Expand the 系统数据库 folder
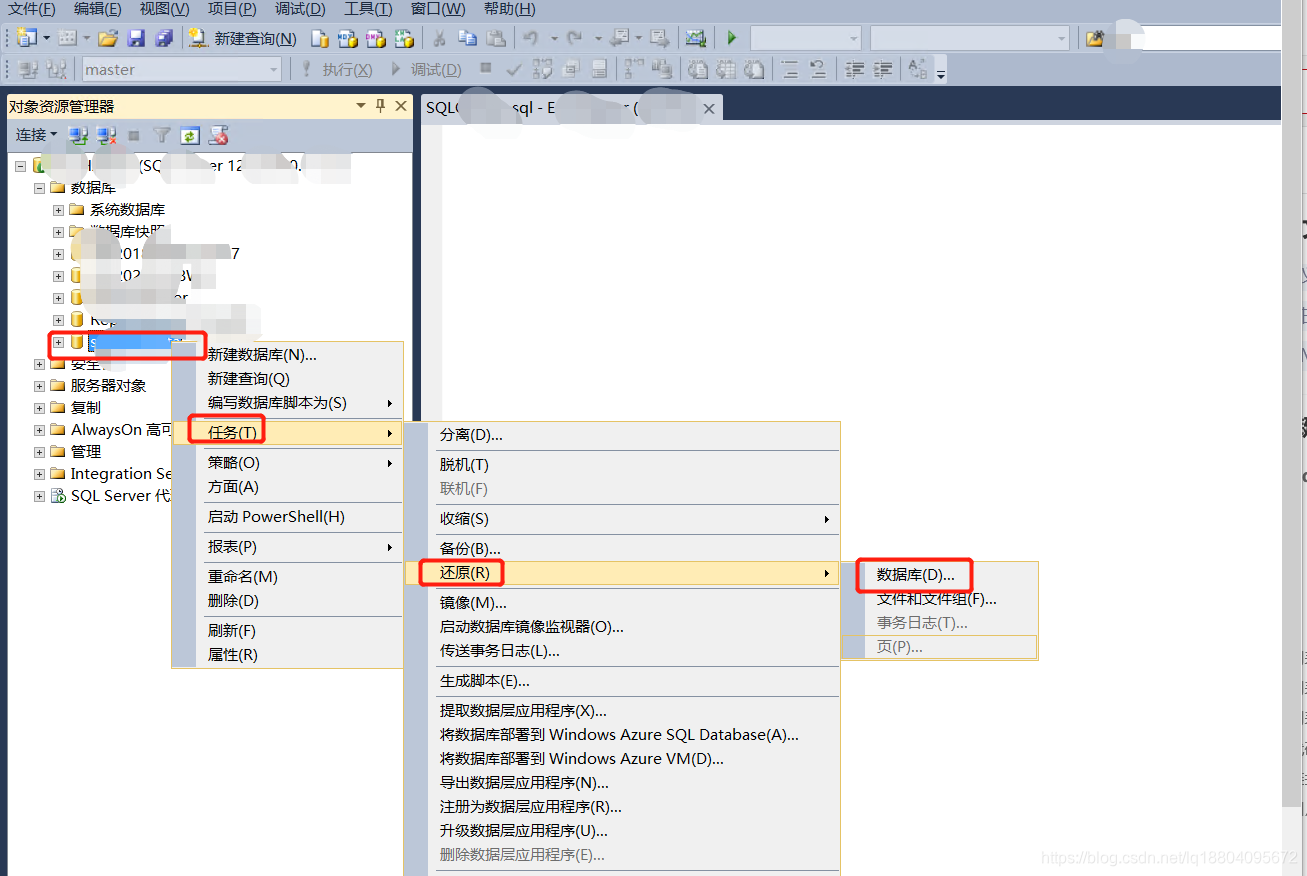The image size is (1307, 876). pos(58,209)
